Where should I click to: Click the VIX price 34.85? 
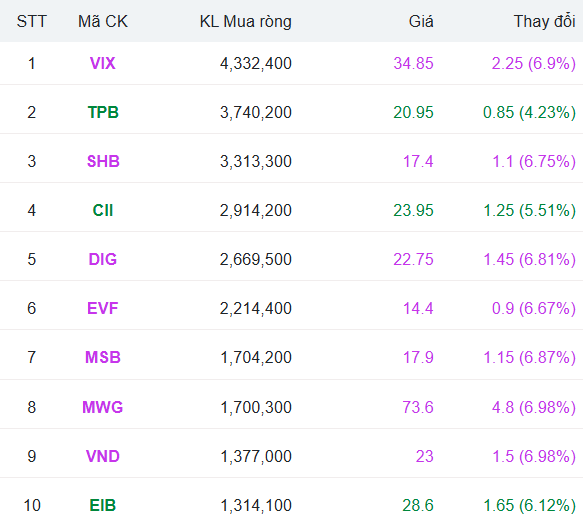[x=413, y=63]
